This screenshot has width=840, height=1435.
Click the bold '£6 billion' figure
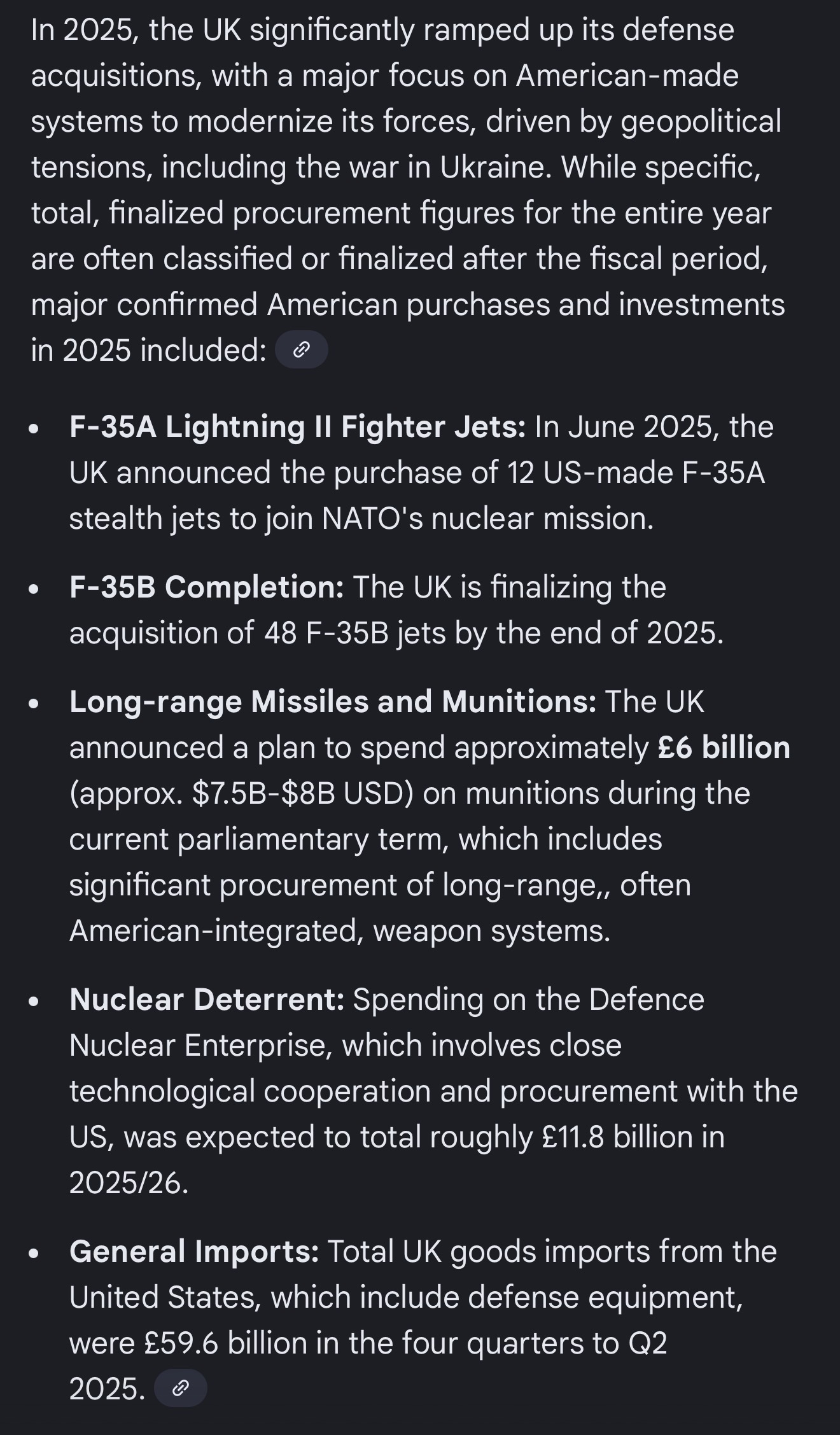(x=724, y=747)
